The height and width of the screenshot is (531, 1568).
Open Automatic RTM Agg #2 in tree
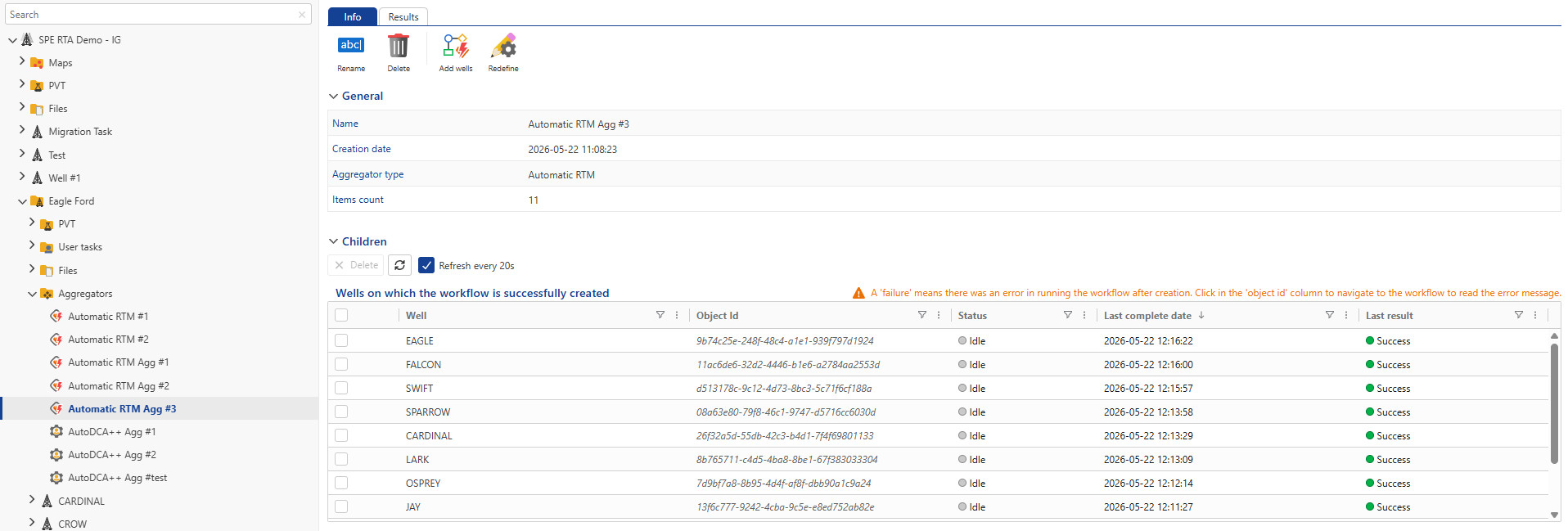[119, 385]
